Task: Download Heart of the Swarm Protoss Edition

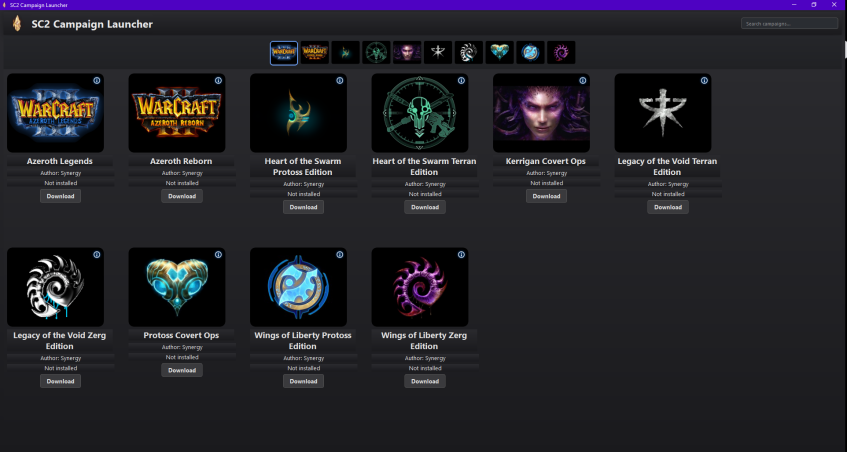Action: pyautogui.click(x=304, y=207)
